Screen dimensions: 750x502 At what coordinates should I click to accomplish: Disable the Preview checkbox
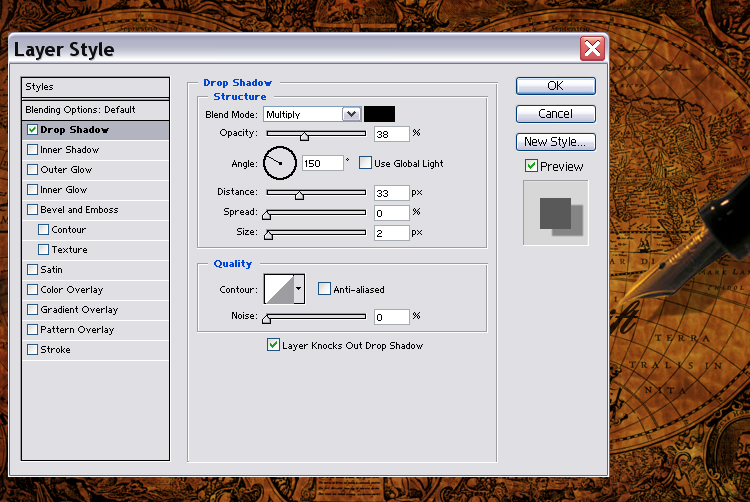[x=531, y=166]
